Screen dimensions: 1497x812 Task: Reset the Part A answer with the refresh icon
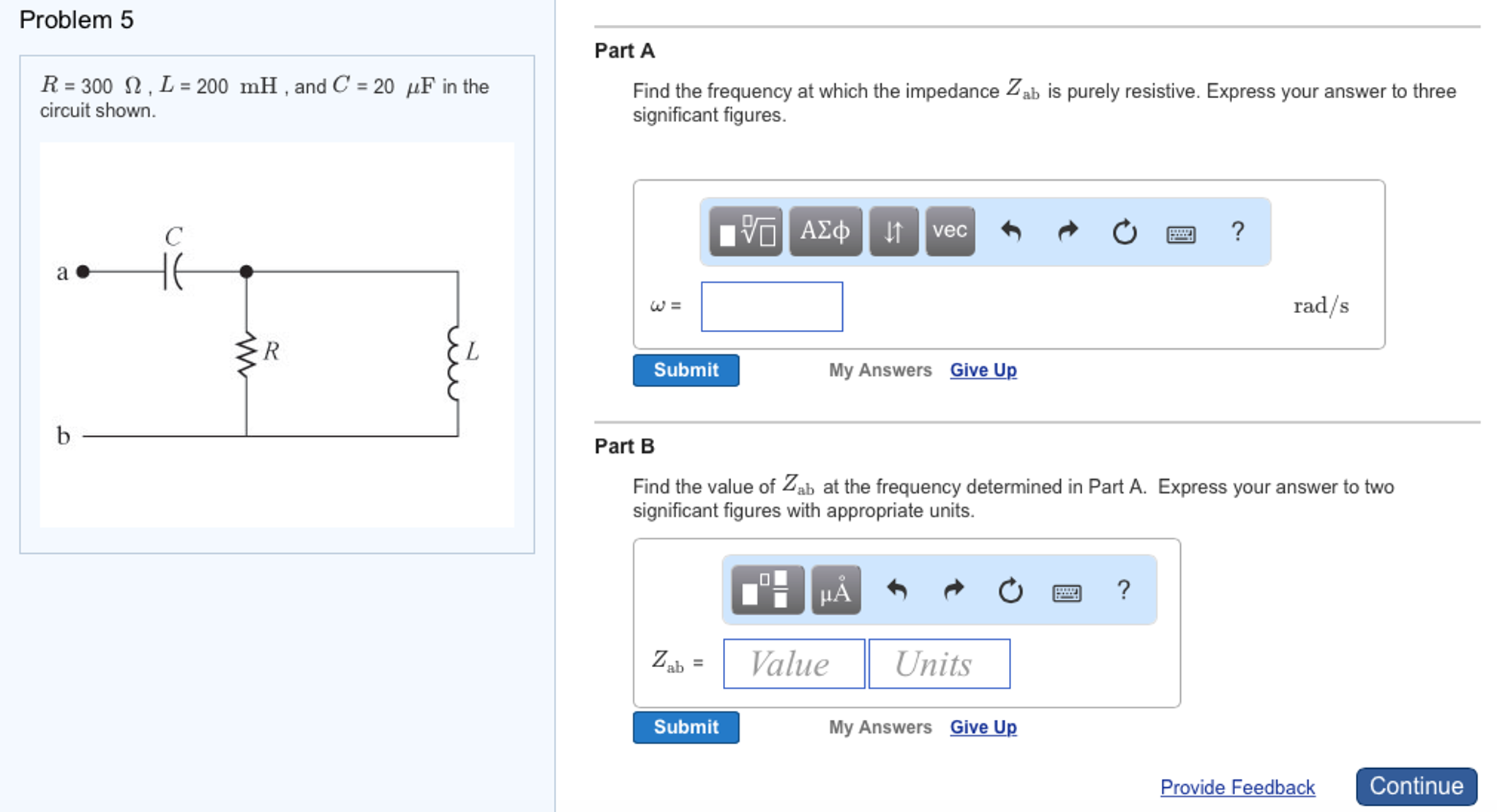pyautogui.click(x=1122, y=231)
